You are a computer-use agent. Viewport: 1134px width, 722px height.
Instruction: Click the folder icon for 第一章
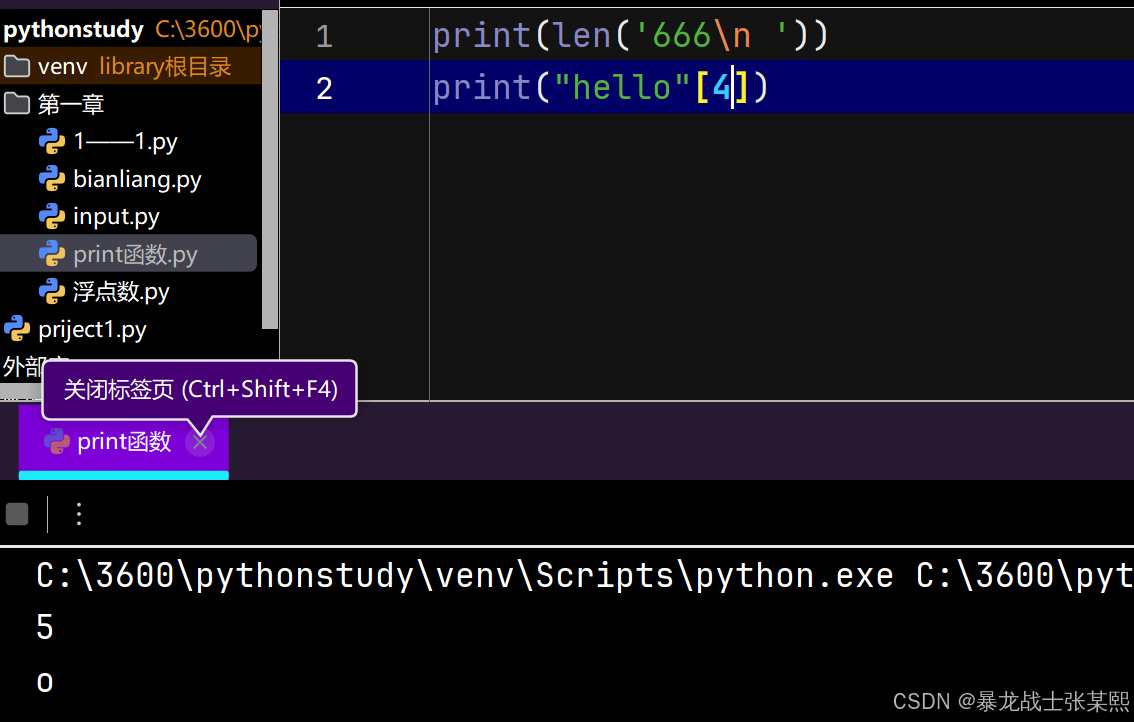[19, 103]
